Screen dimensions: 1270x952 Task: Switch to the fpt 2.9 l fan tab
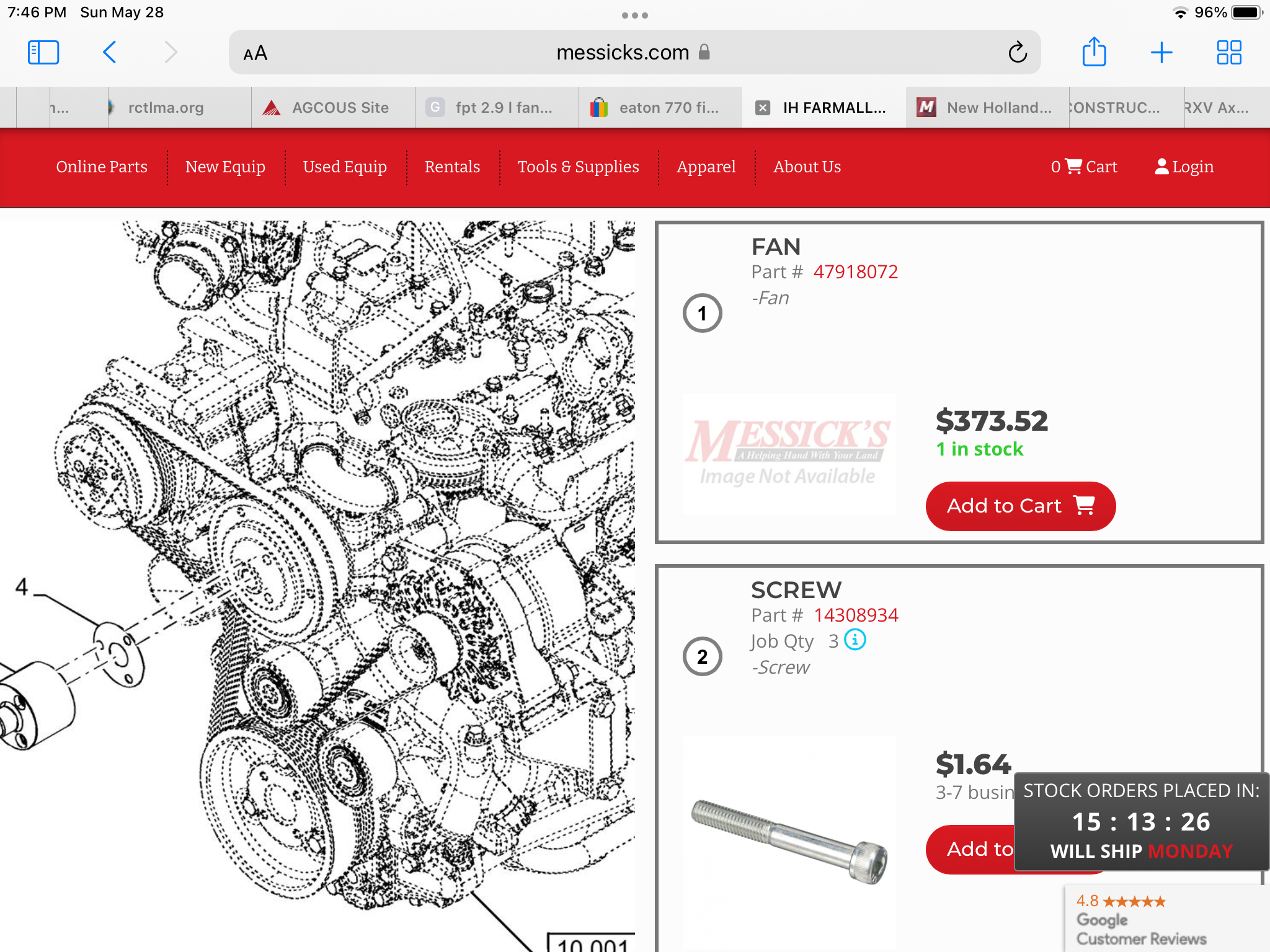[497, 108]
